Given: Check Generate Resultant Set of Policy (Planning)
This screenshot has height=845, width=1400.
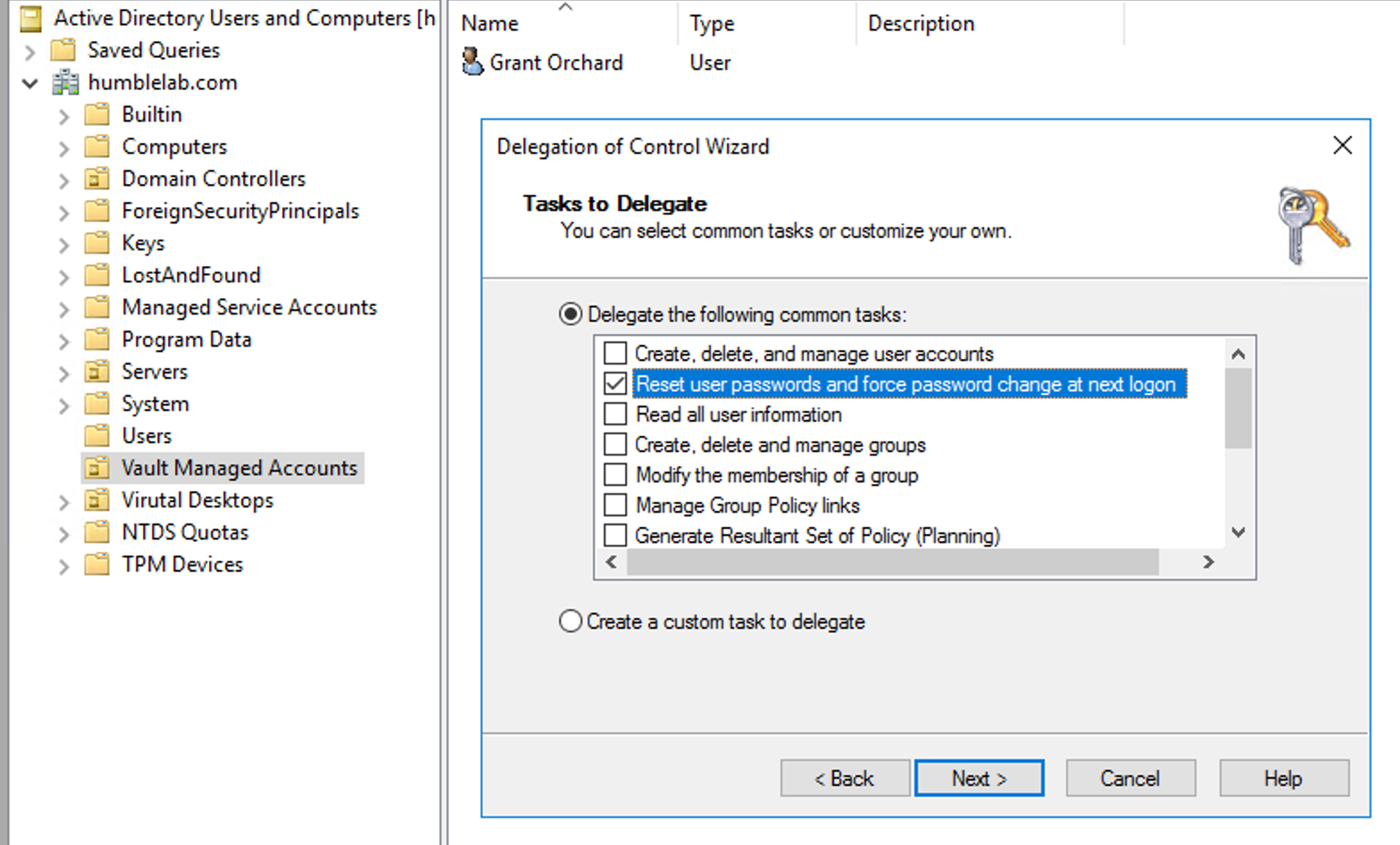Looking at the screenshot, I should tap(615, 536).
